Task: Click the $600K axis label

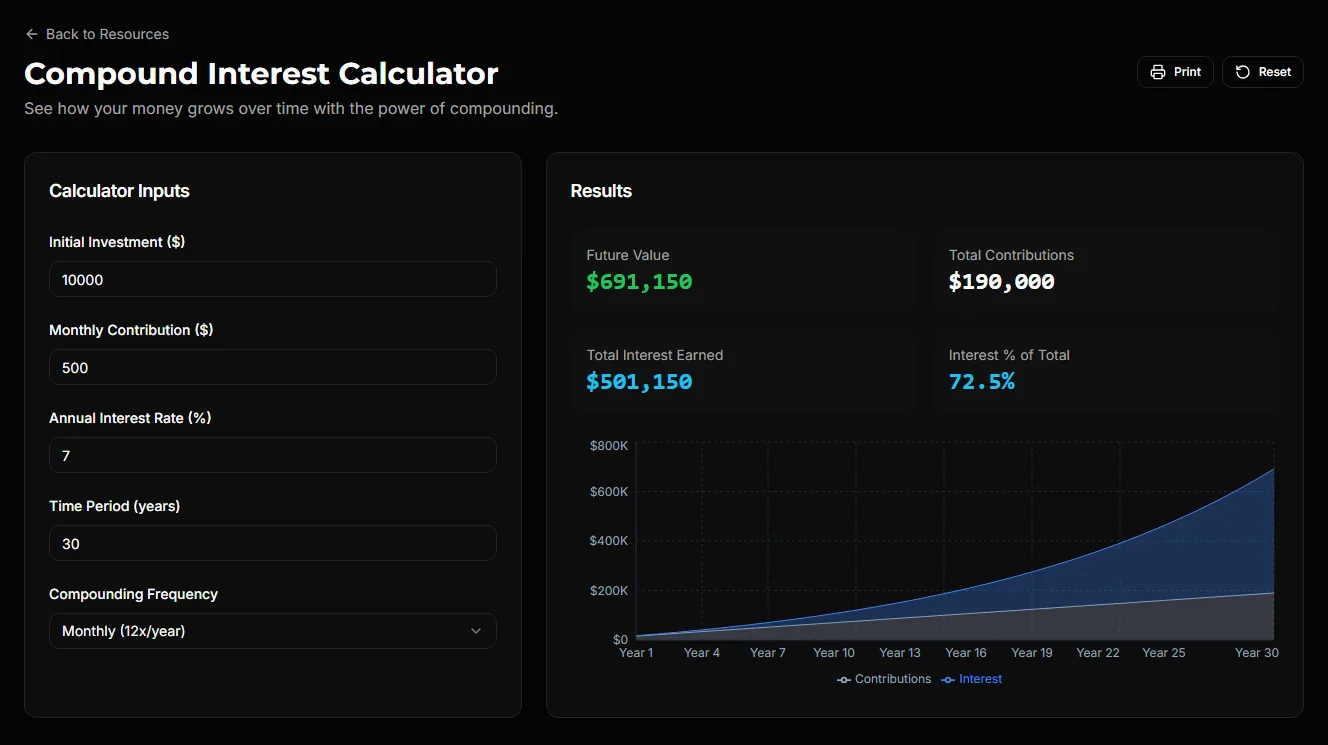Action: 609,492
